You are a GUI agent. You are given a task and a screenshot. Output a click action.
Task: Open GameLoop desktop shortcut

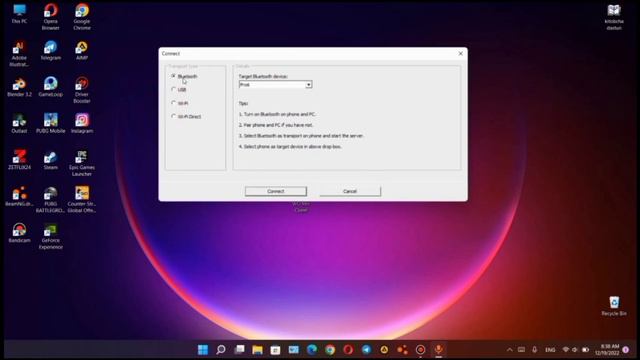51,87
